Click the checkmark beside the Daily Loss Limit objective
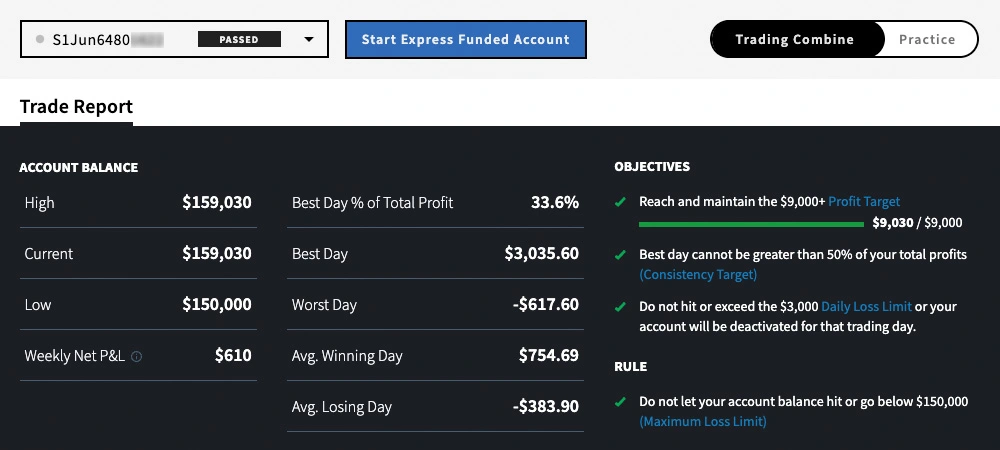Viewport: 1000px width, 450px height. 621,307
